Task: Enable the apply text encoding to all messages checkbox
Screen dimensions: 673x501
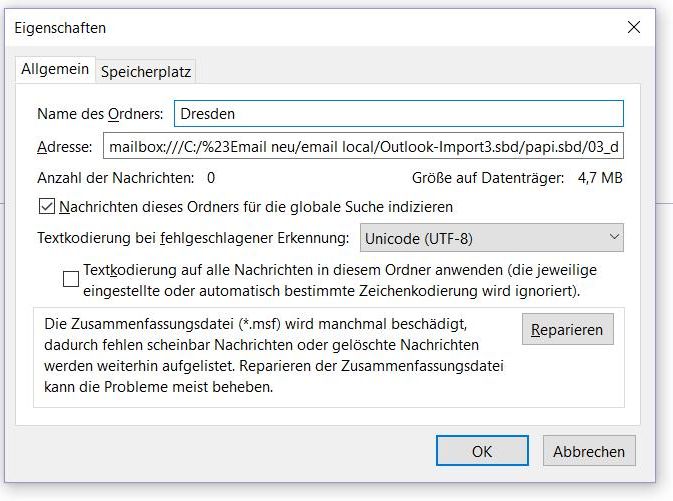Action: tap(70, 279)
